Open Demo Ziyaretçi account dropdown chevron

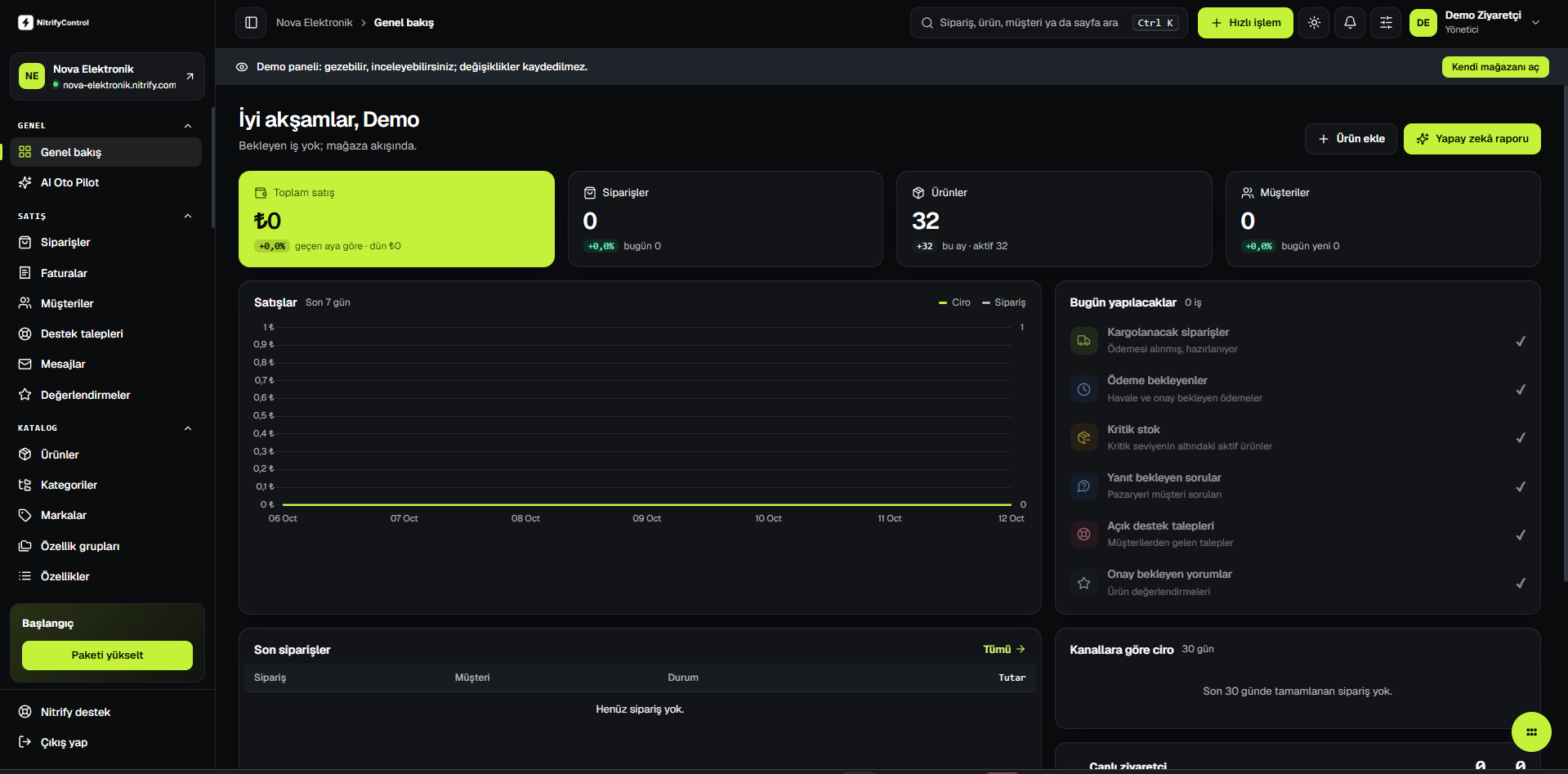click(x=1536, y=23)
